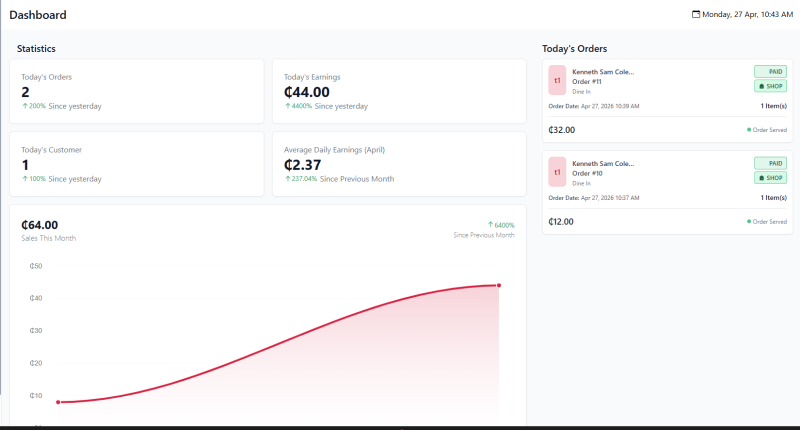Screen dimensions: 800x430
Task: Open the Today's Earnings ₵44.00 card
Action: tap(399, 91)
